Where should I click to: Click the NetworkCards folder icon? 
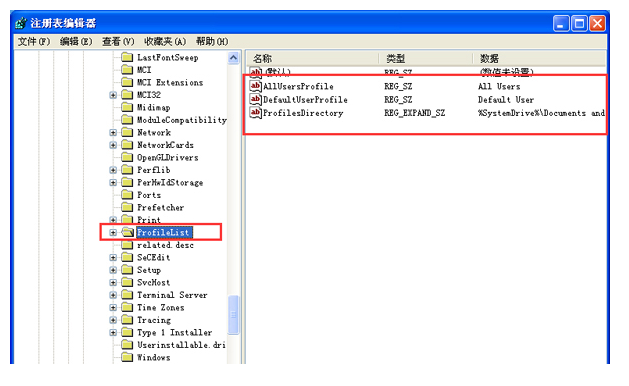tap(127, 145)
